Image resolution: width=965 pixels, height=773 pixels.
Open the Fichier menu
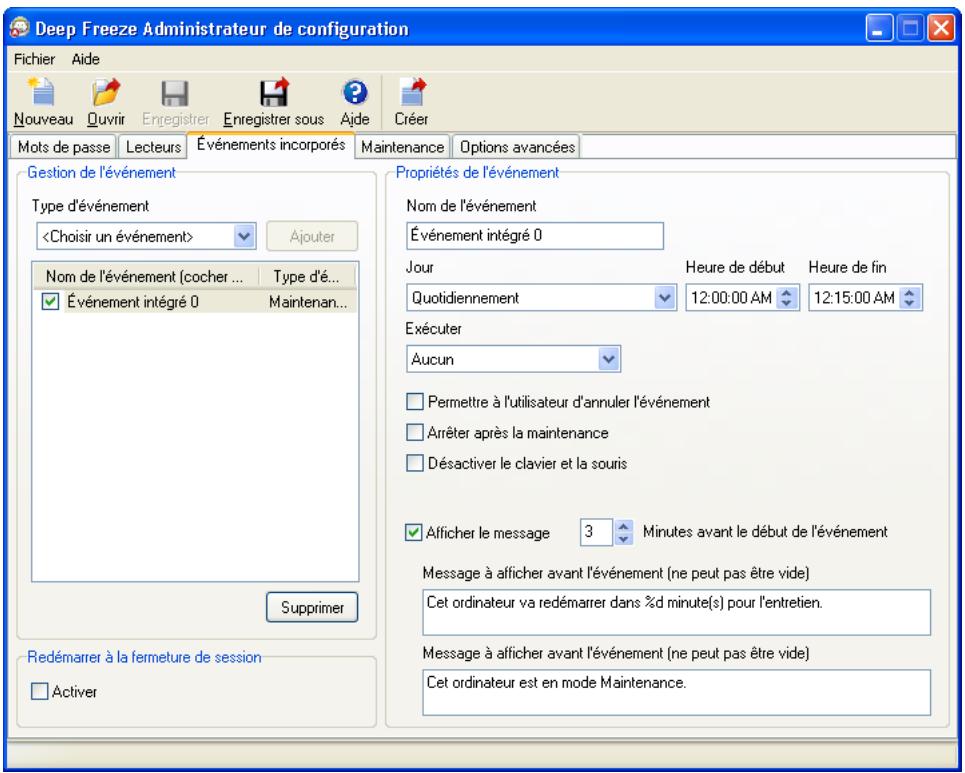click(x=34, y=59)
